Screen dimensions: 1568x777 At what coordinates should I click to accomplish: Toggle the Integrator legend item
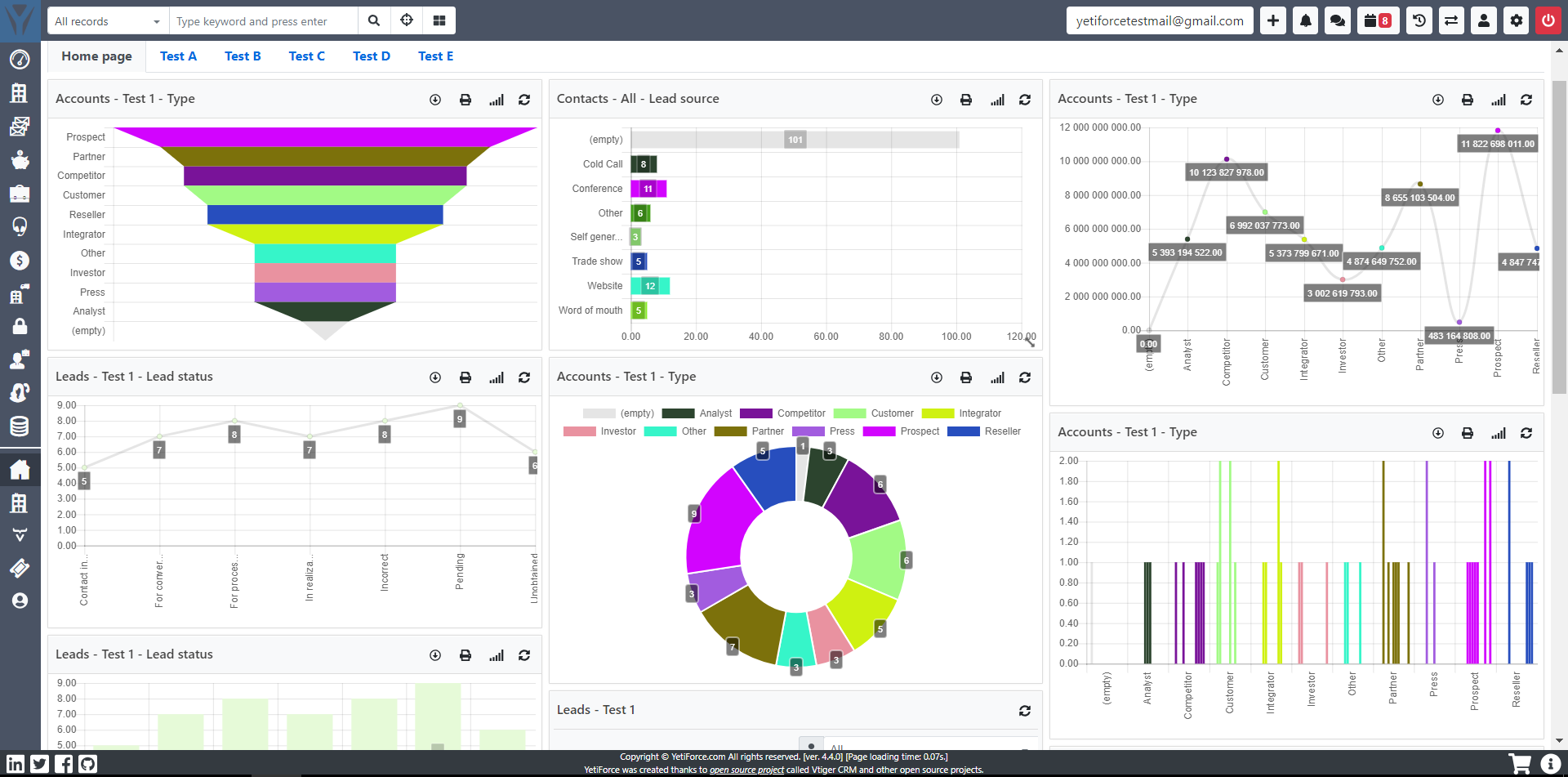(961, 413)
